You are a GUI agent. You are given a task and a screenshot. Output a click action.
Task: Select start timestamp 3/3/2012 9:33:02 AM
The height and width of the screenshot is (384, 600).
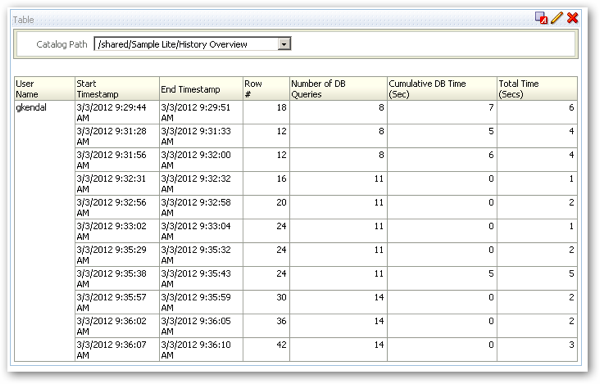click(x=117, y=231)
